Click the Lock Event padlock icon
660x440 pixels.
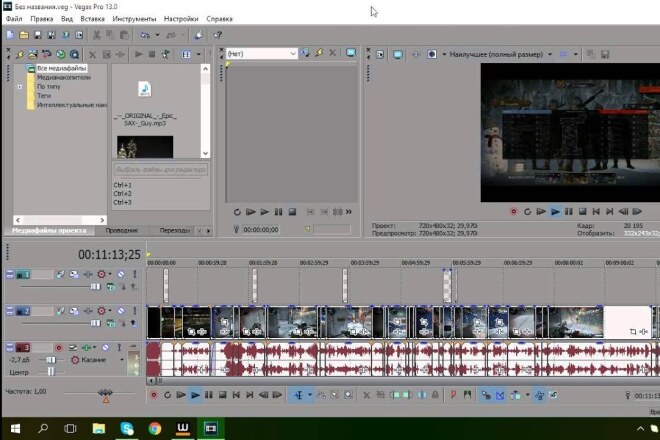[435, 395]
